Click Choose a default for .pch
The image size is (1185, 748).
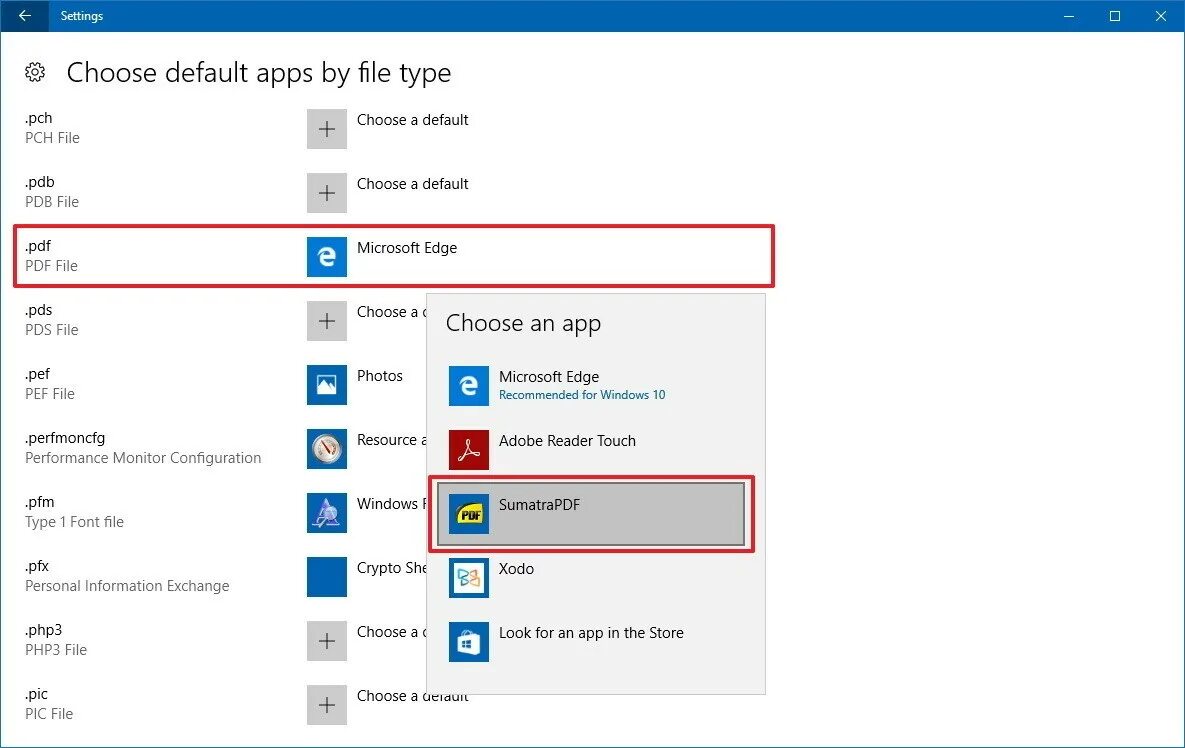pos(413,120)
